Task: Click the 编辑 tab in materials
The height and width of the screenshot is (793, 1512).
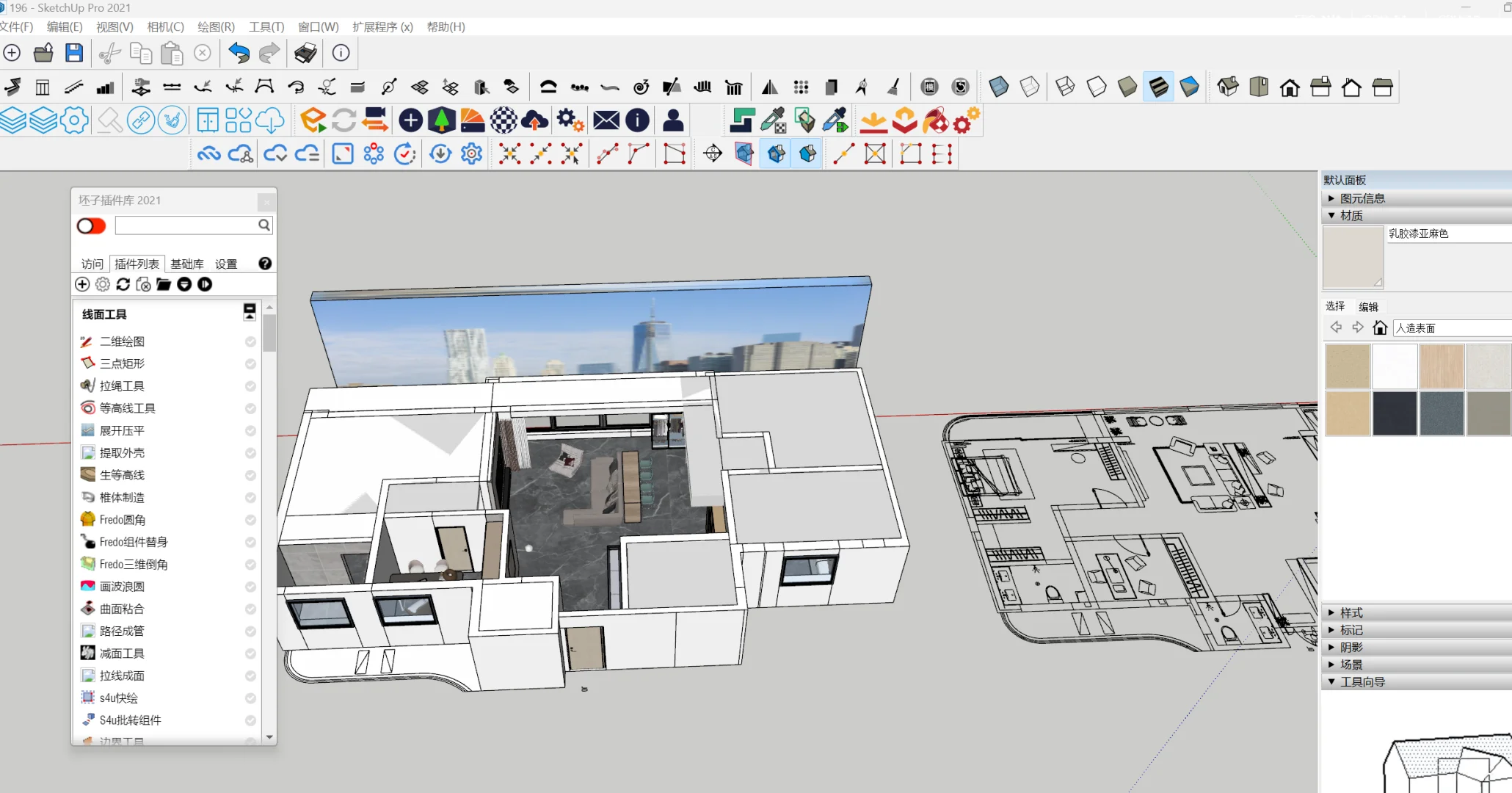Action: coord(1368,306)
